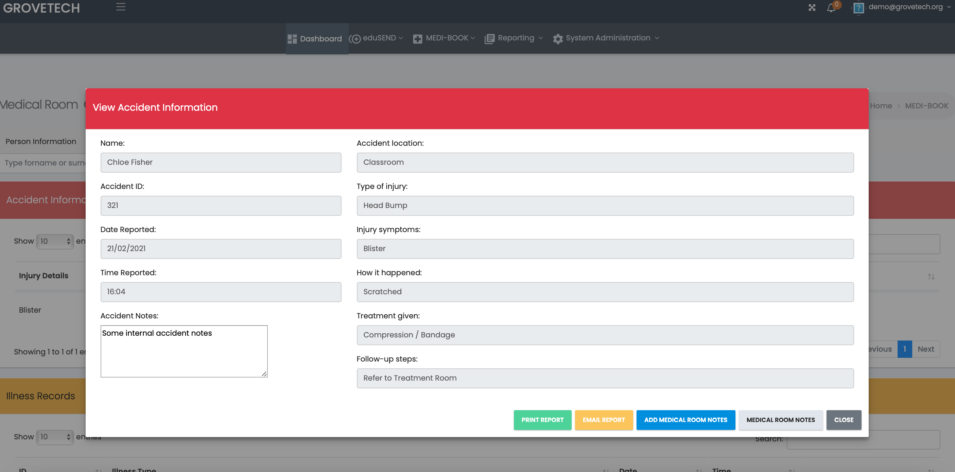Open the notifications bell icon

point(832,8)
